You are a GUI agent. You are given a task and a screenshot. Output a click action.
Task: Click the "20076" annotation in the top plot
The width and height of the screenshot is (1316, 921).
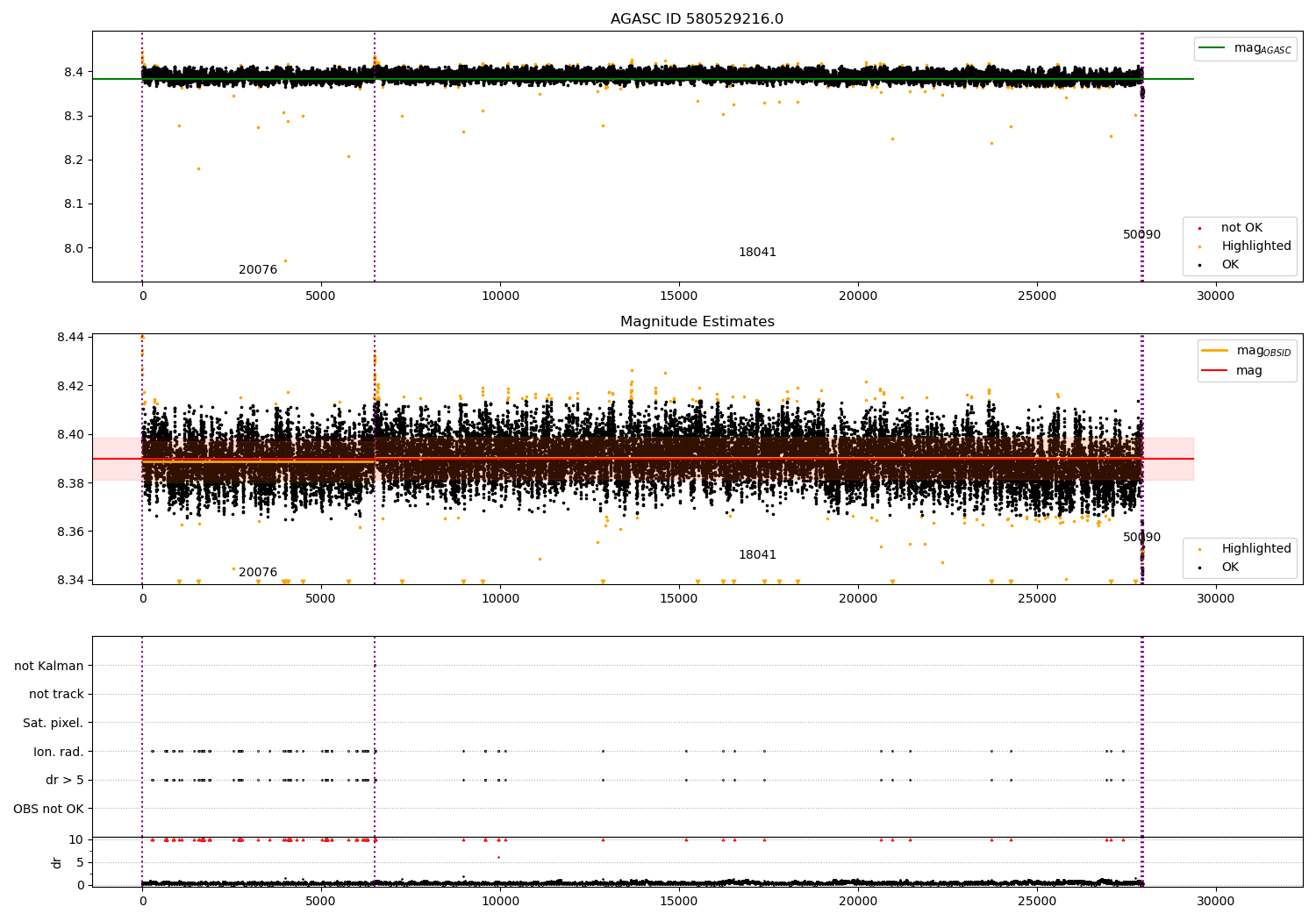click(258, 270)
